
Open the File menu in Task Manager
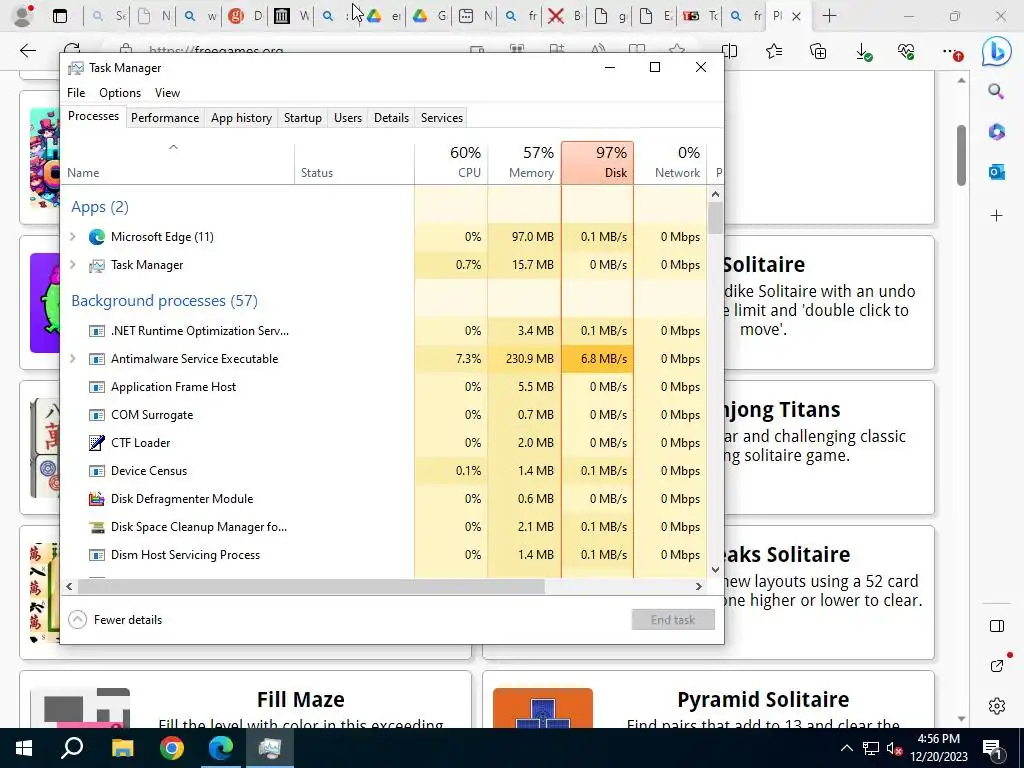(76, 93)
